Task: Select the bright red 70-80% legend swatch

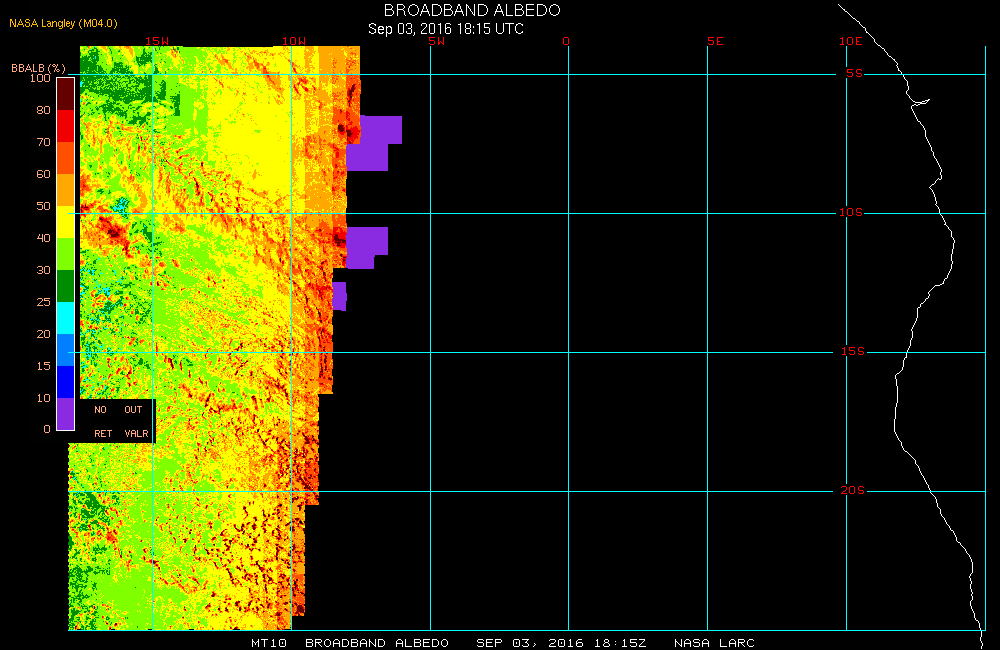Action: (x=65, y=125)
